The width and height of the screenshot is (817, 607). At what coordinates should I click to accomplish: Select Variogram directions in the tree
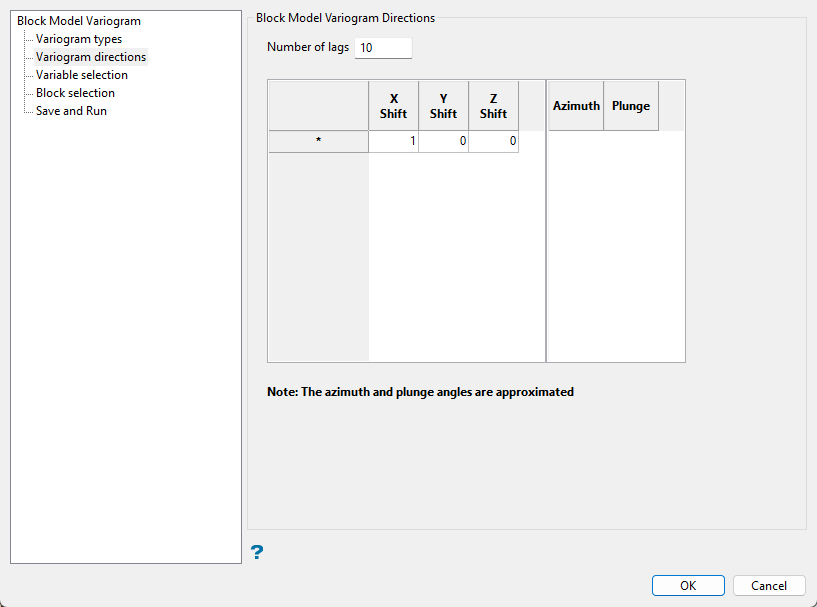[x=91, y=57]
